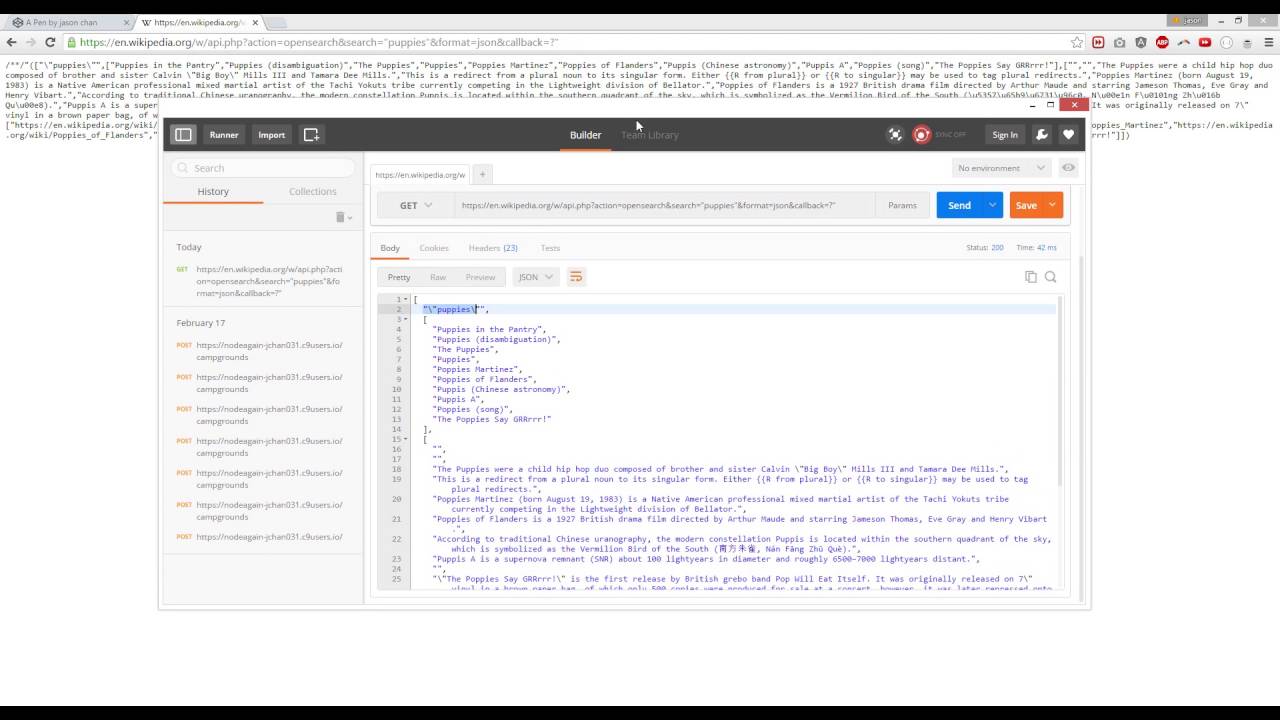Switch to the 'A Pen by jason chan' tab
This screenshot has width=1280, height=720.
point(67,21)
